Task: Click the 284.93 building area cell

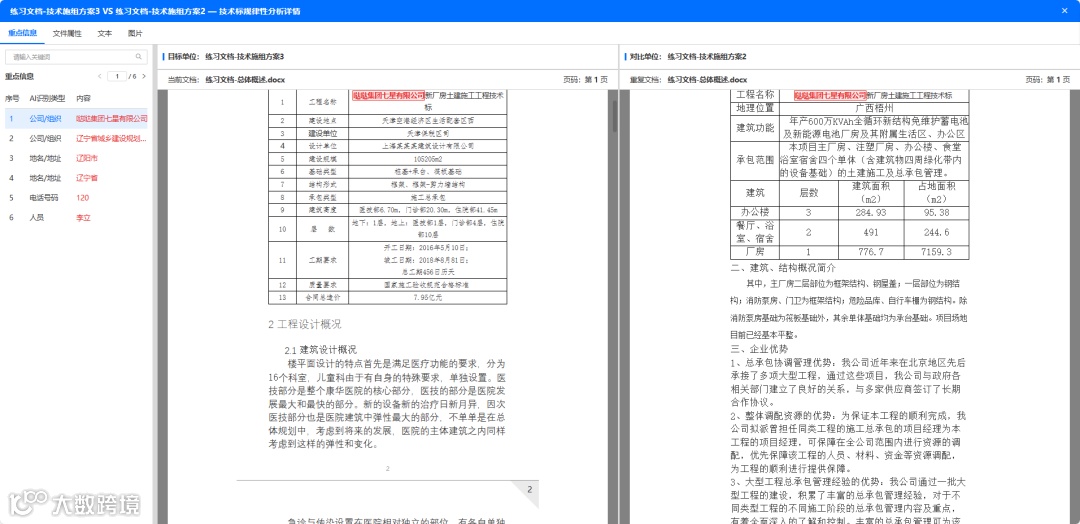Action: [x=869, y=212]
